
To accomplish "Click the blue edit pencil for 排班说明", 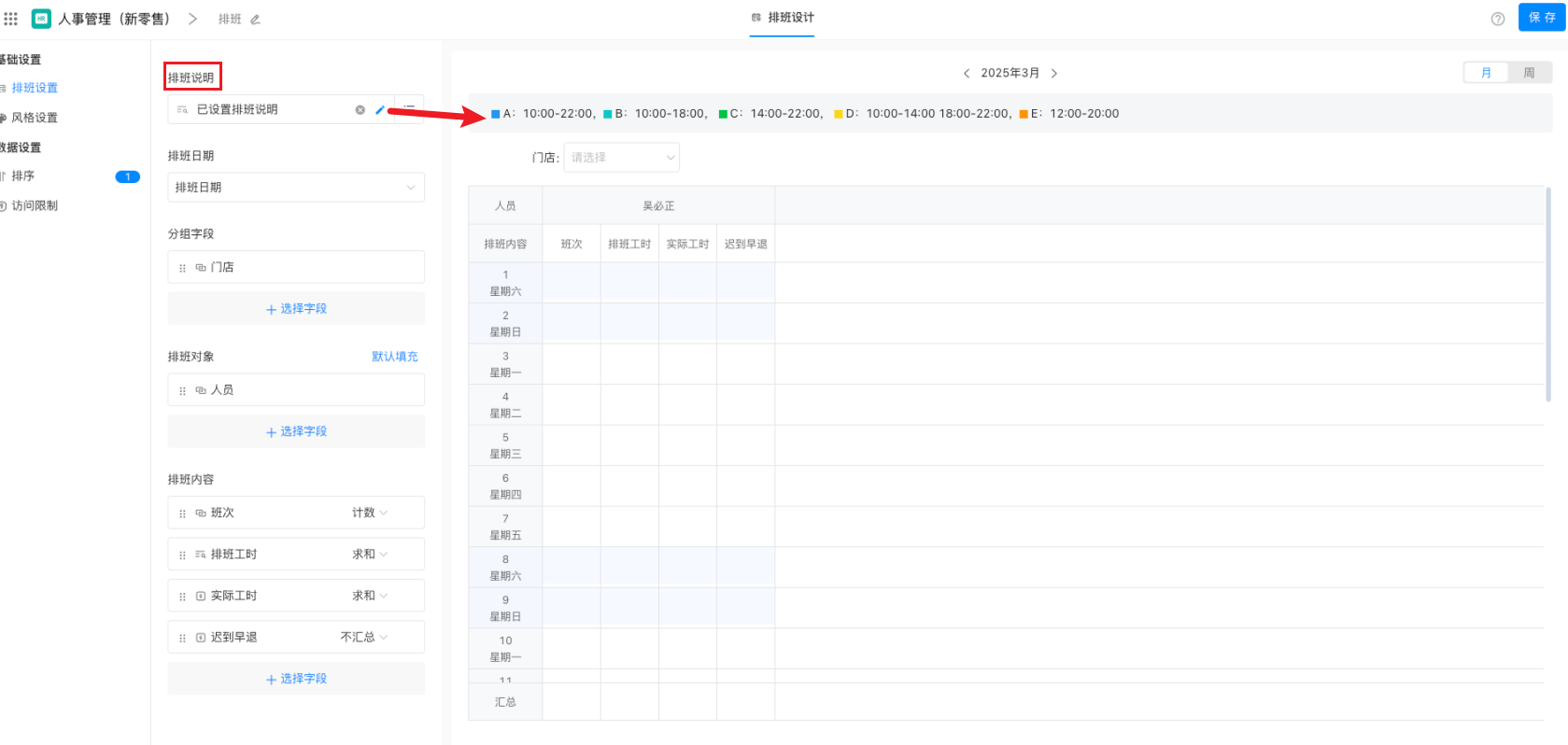I will coord(379,110).
